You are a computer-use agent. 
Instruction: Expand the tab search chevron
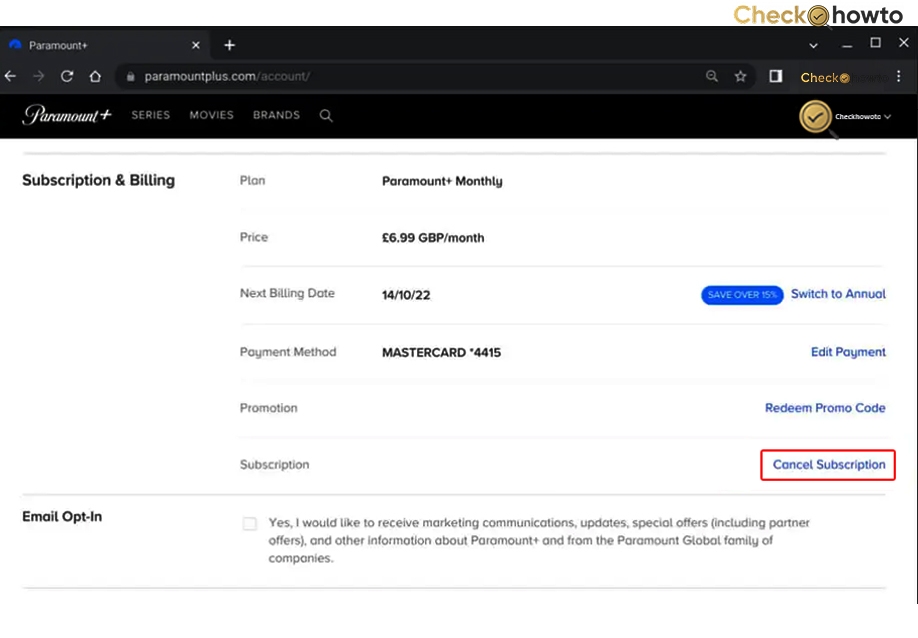pos(813,45)
